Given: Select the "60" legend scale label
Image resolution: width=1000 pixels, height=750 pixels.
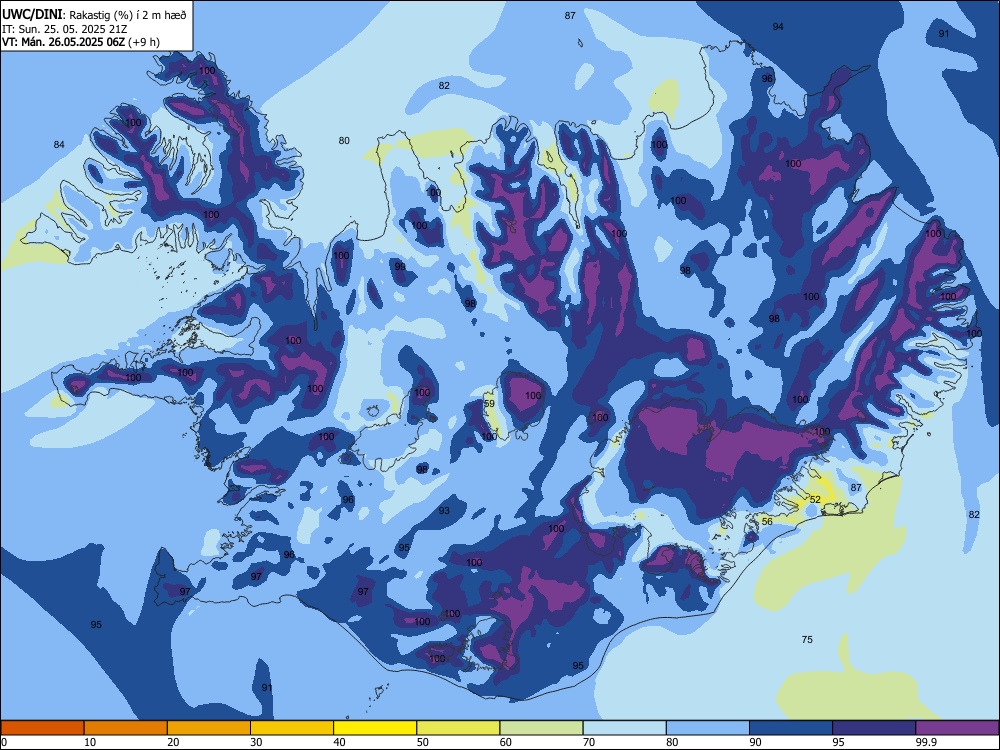Looking at the screenshot, I should (506, 742).
